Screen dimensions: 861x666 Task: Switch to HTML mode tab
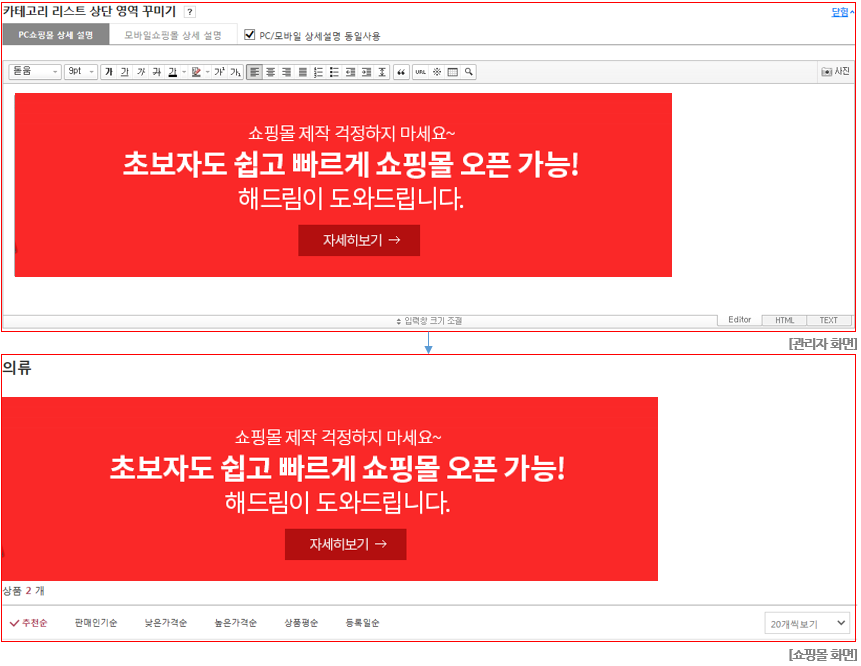(x=785, y=320)
